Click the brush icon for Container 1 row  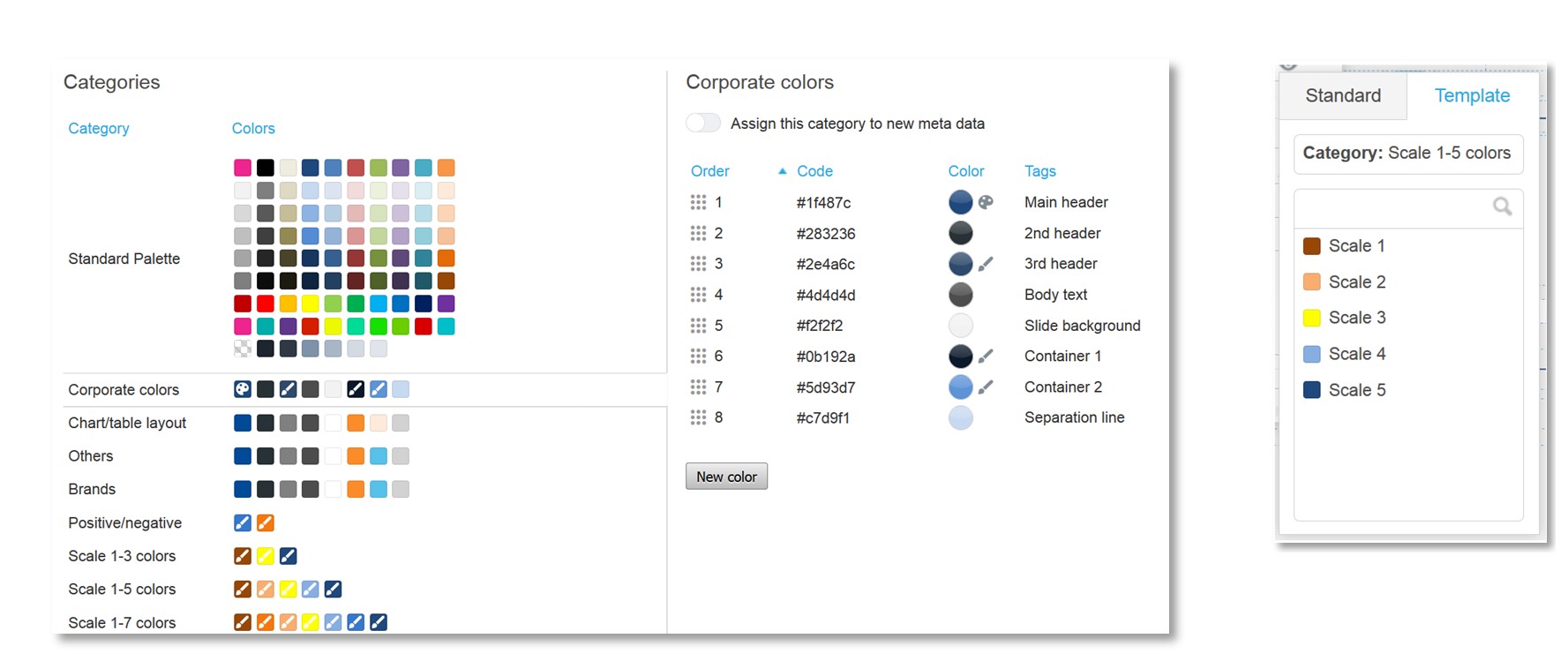point(986,357)
